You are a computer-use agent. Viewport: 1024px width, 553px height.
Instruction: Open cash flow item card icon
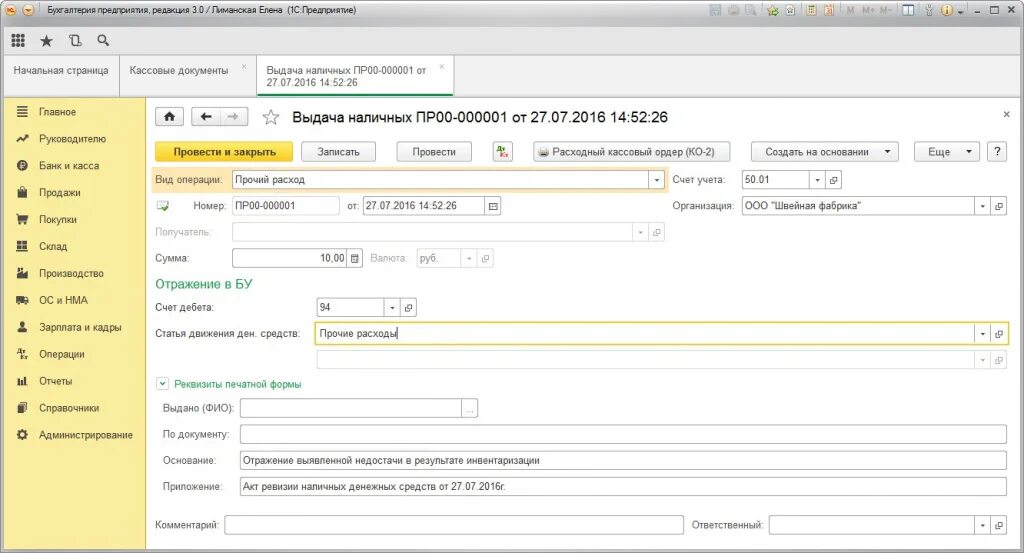(999, 334)
